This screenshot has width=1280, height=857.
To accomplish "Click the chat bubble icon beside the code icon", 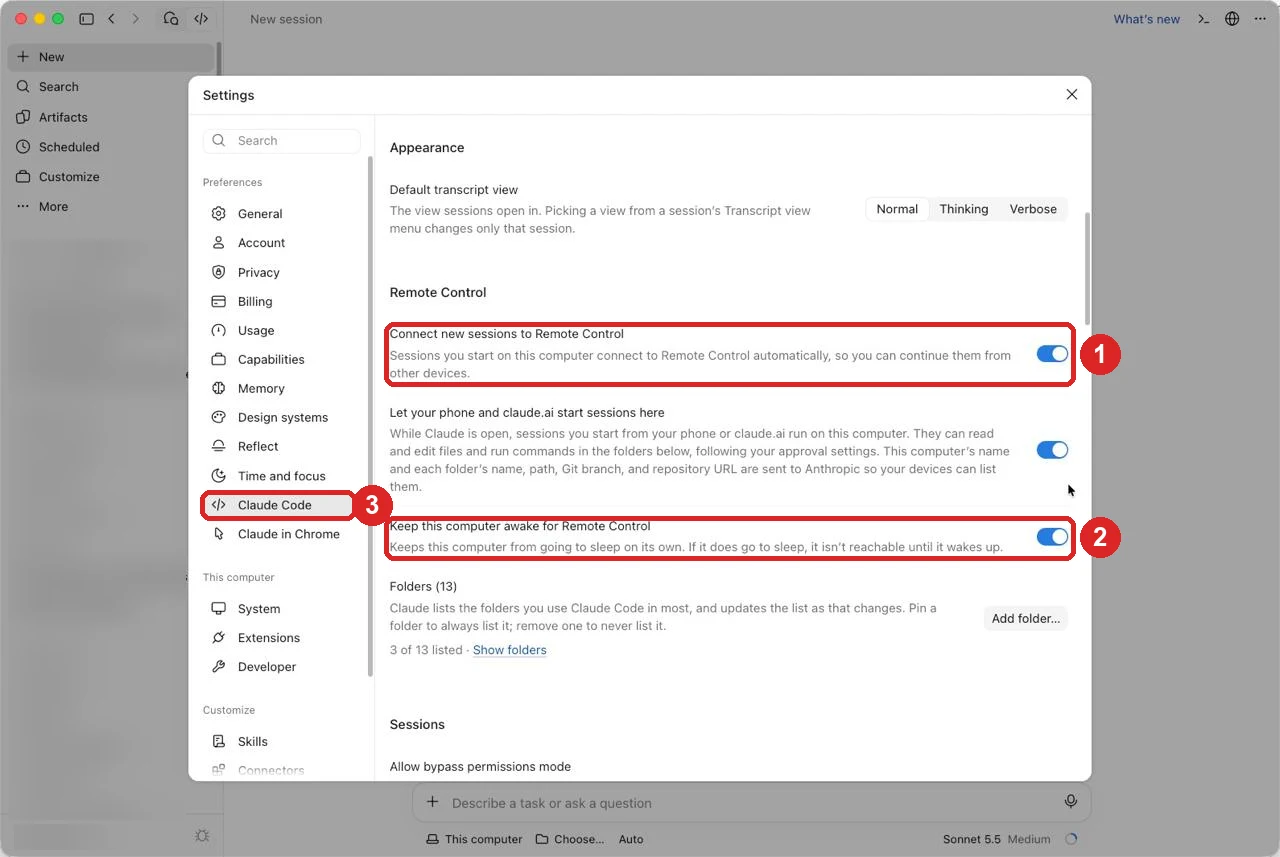I will coord(171,19).
